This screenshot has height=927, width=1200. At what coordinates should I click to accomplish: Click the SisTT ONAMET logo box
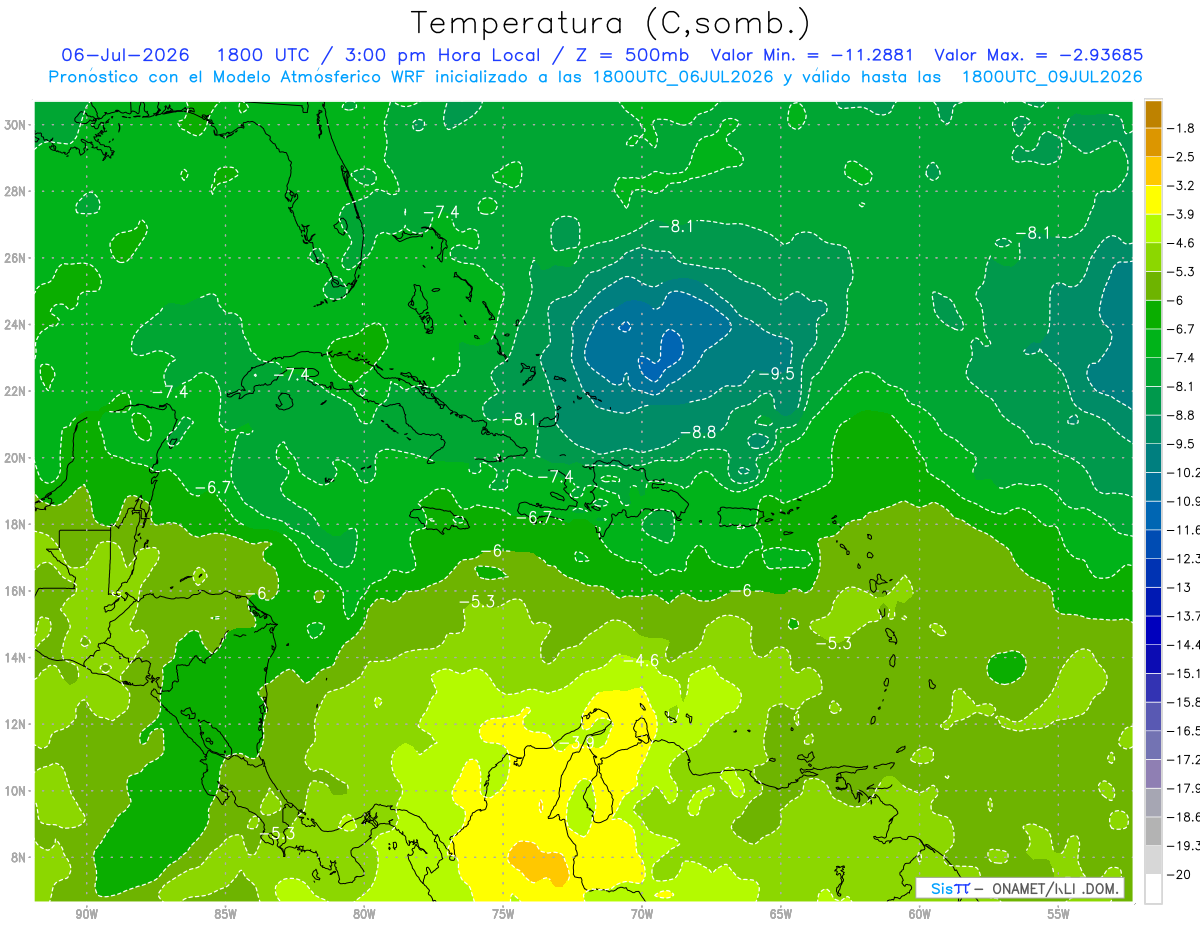(x=1020, y=888)
